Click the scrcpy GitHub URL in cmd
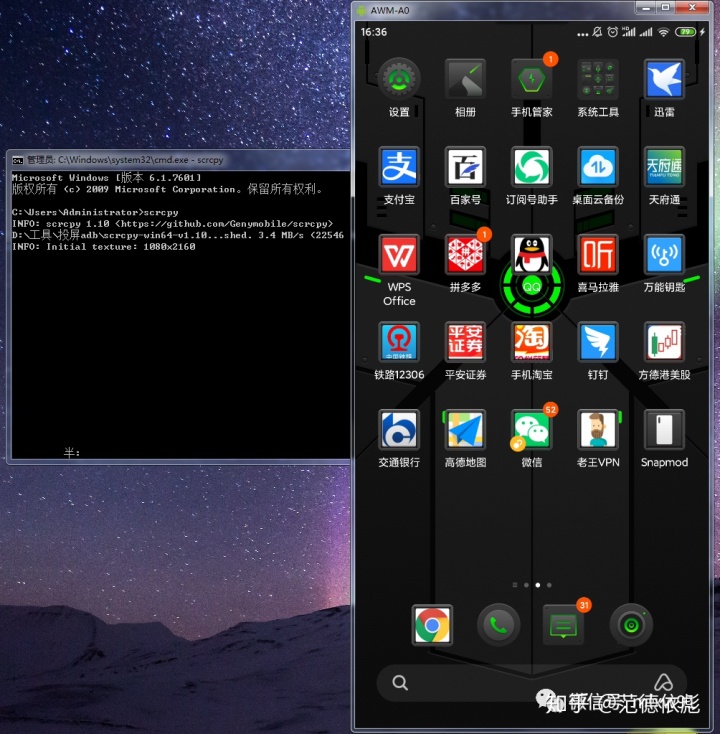Screen dimensions: 720x734 point(224,224)
